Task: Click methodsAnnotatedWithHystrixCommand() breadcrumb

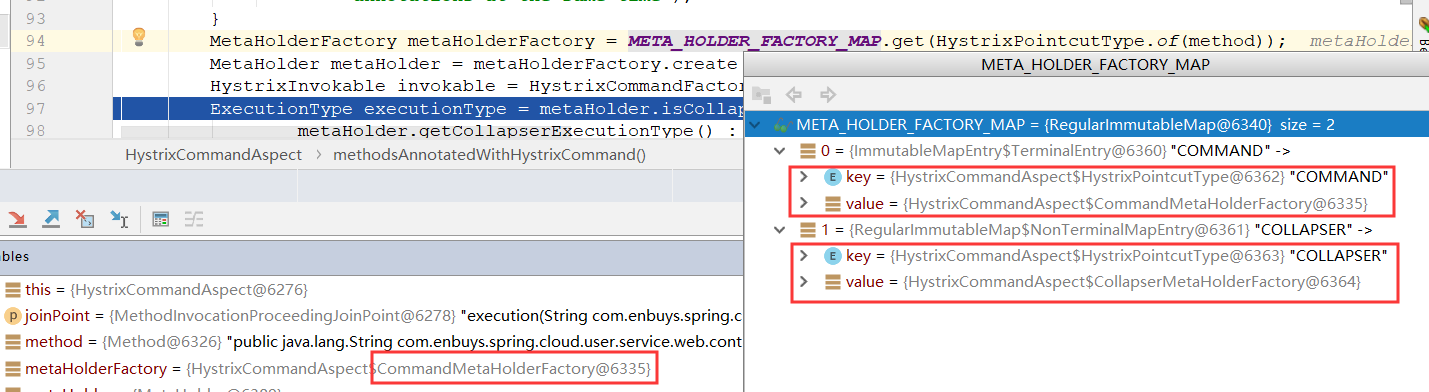Action: [490, 155]
